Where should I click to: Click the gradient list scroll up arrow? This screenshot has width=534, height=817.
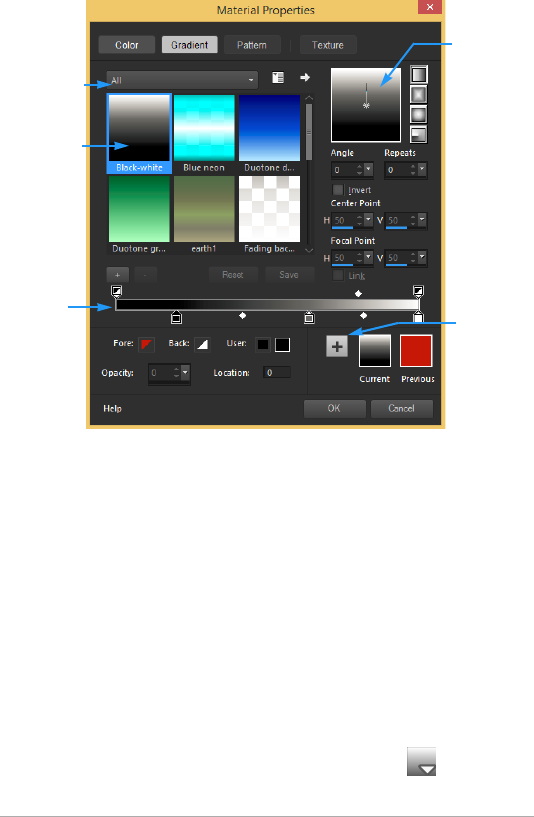click(x=309, y=97)
